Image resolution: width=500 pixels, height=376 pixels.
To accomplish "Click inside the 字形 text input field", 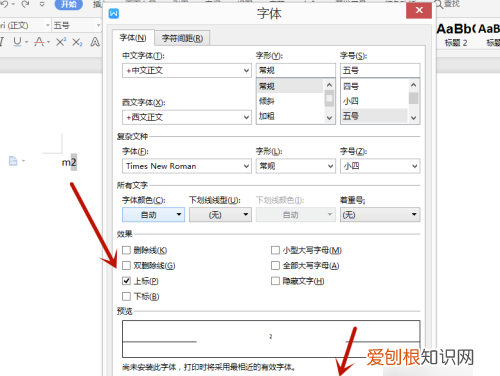I will (x=296, y=70).
